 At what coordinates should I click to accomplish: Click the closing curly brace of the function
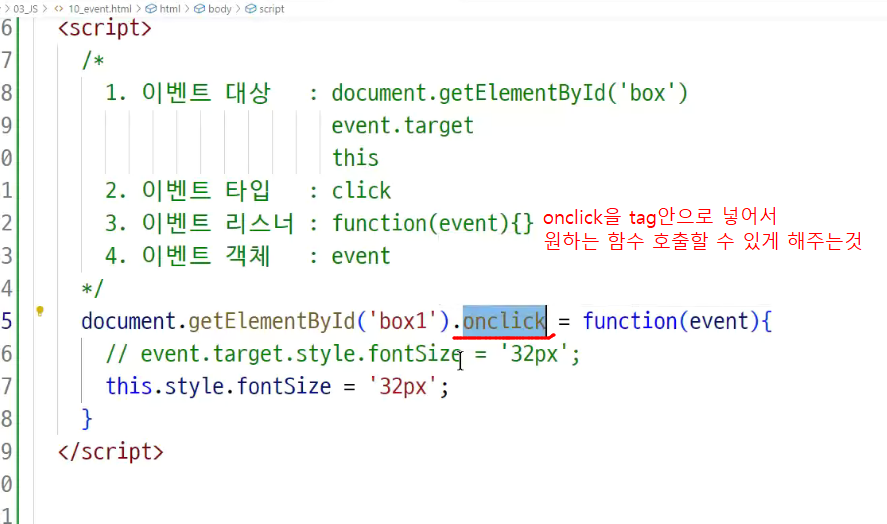(87, 419)
